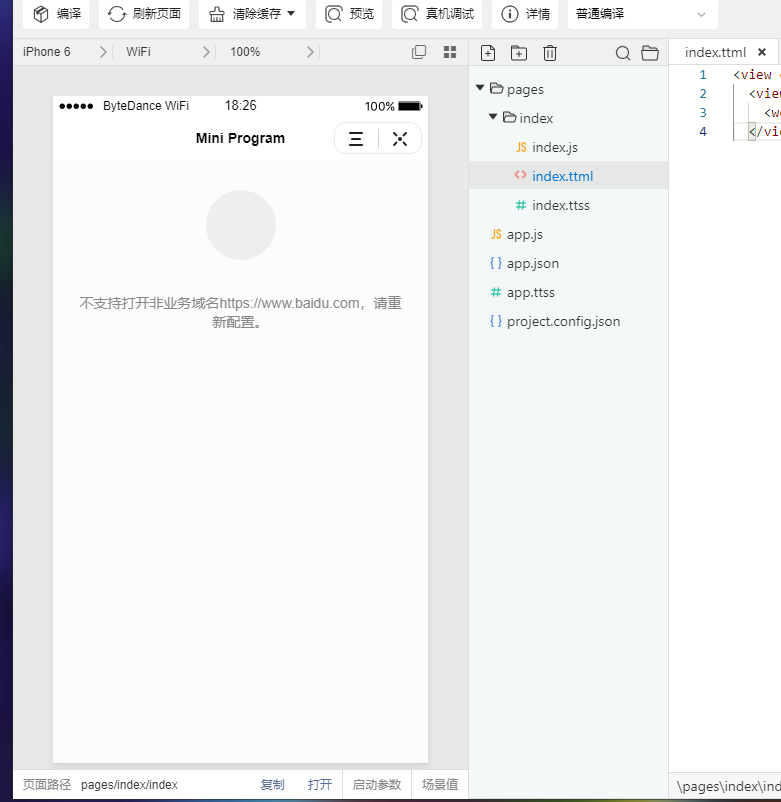781x802 pixels.
Task: Switch to the index.ttml editor tab
Action: [x=715, y=52]
